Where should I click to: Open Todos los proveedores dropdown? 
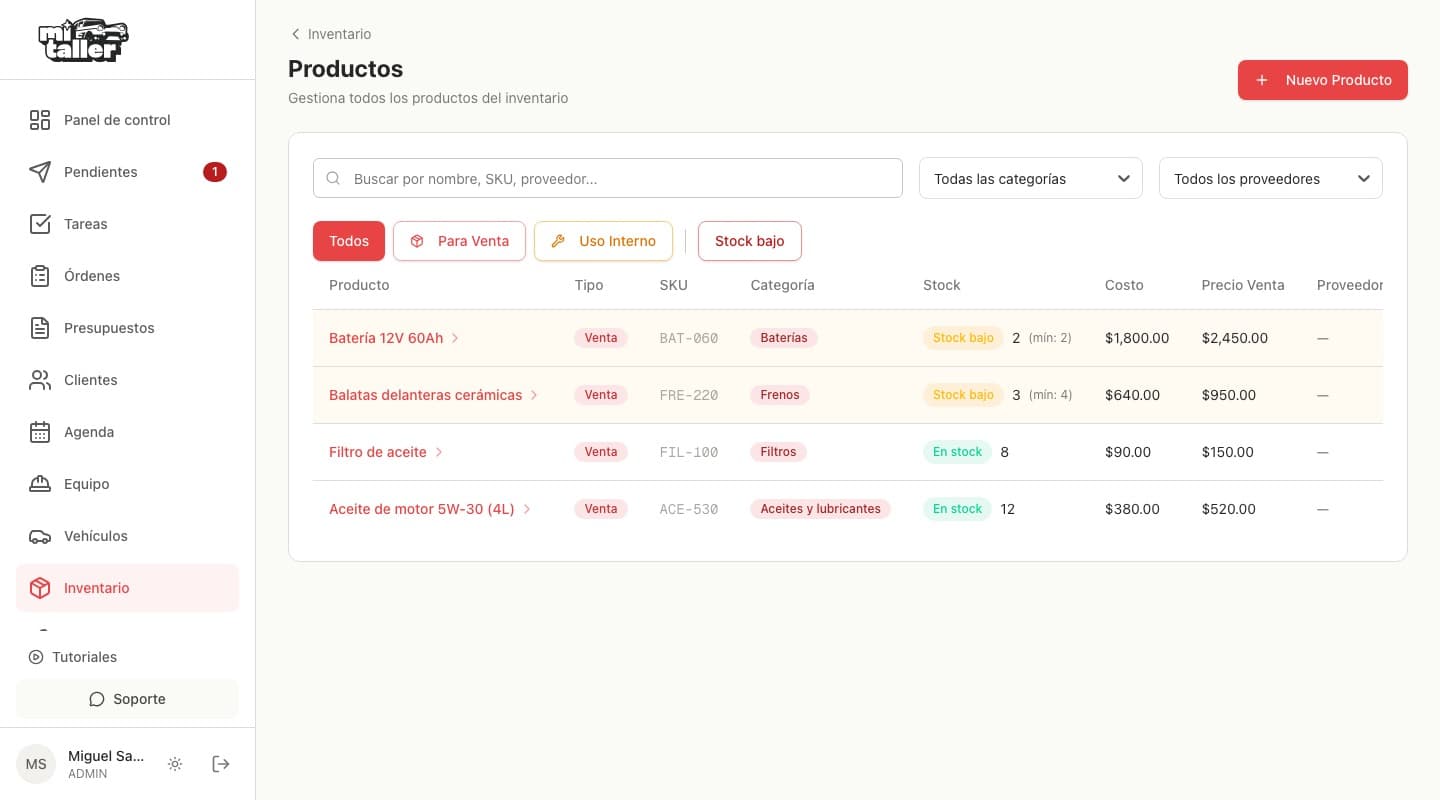tap(1271, 178)
